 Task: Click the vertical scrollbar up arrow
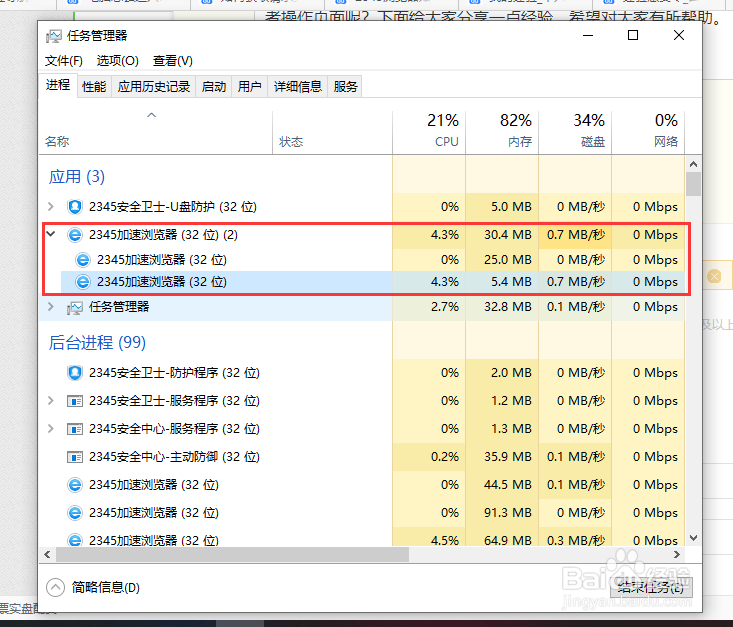coord(693,164)
